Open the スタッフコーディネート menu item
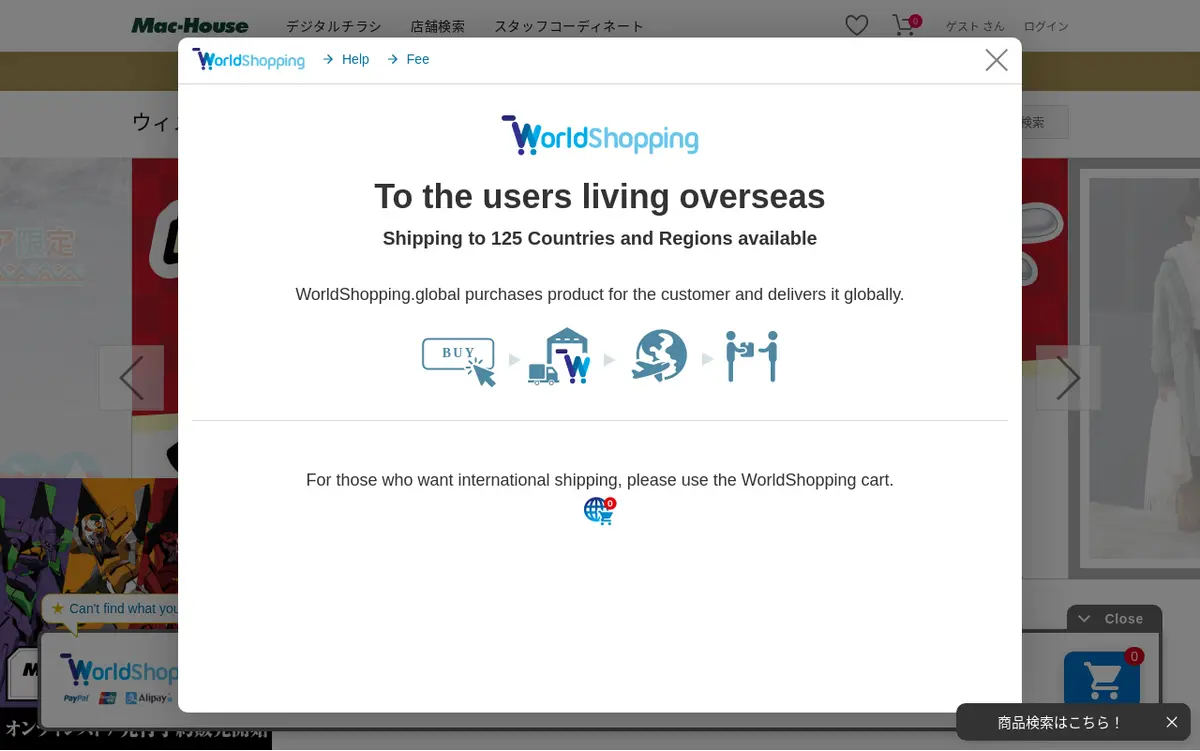Screen dimensions: 1200x751 (569, 27)
